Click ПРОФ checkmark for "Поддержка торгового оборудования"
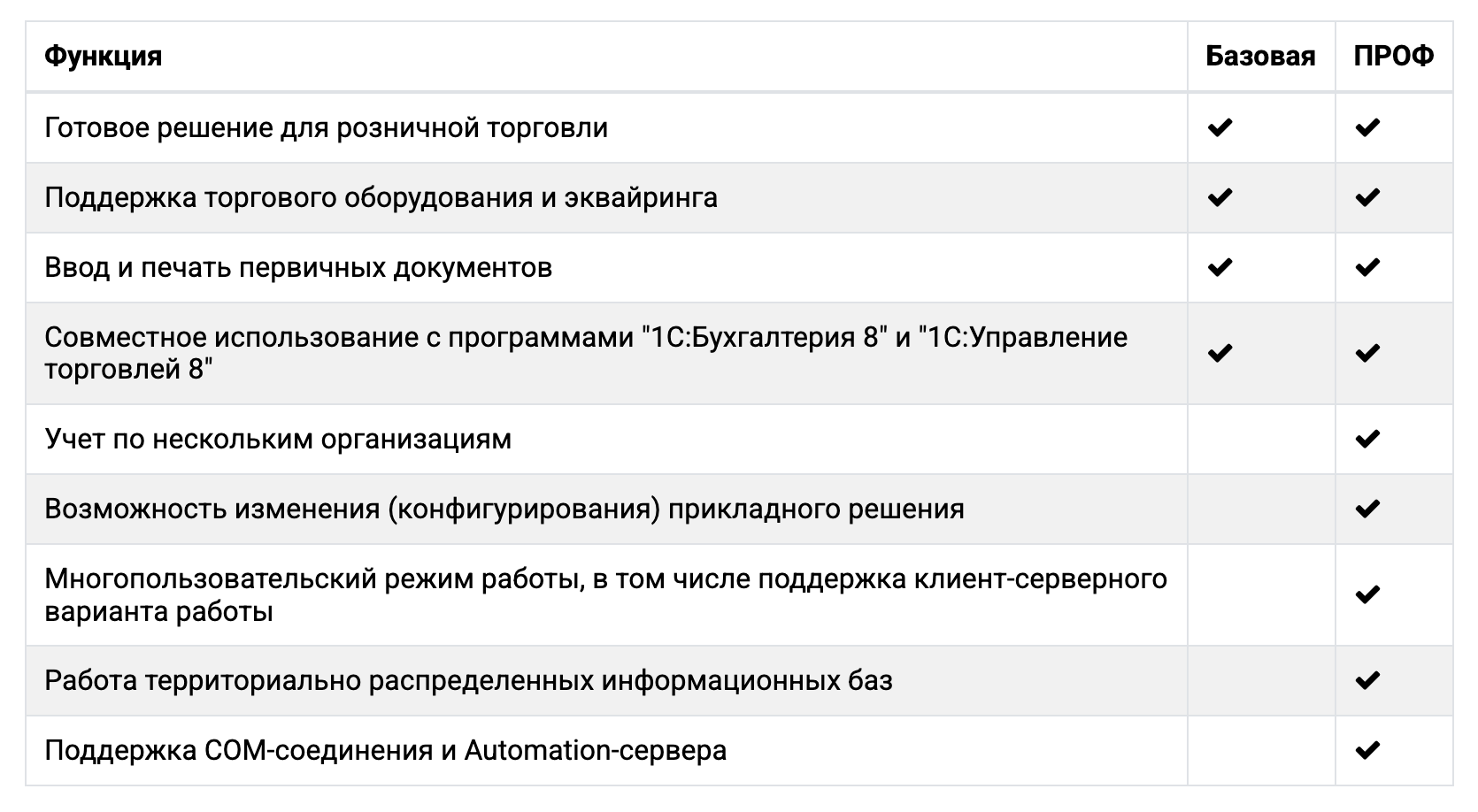 click(1367, 197)
